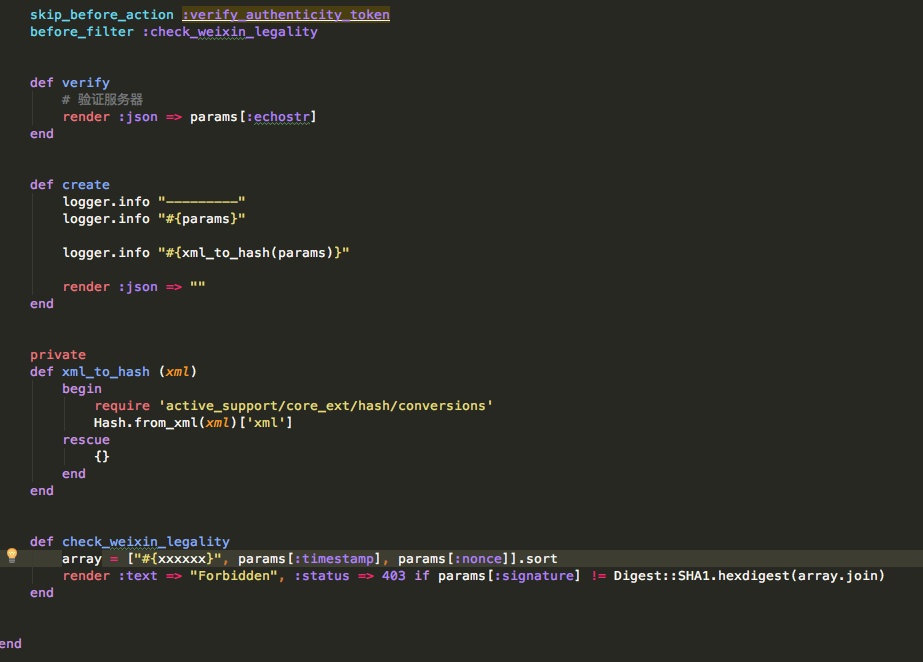Screen dimensions: 923x662
Task: Click the empty string after render :json
Action: 197,287
